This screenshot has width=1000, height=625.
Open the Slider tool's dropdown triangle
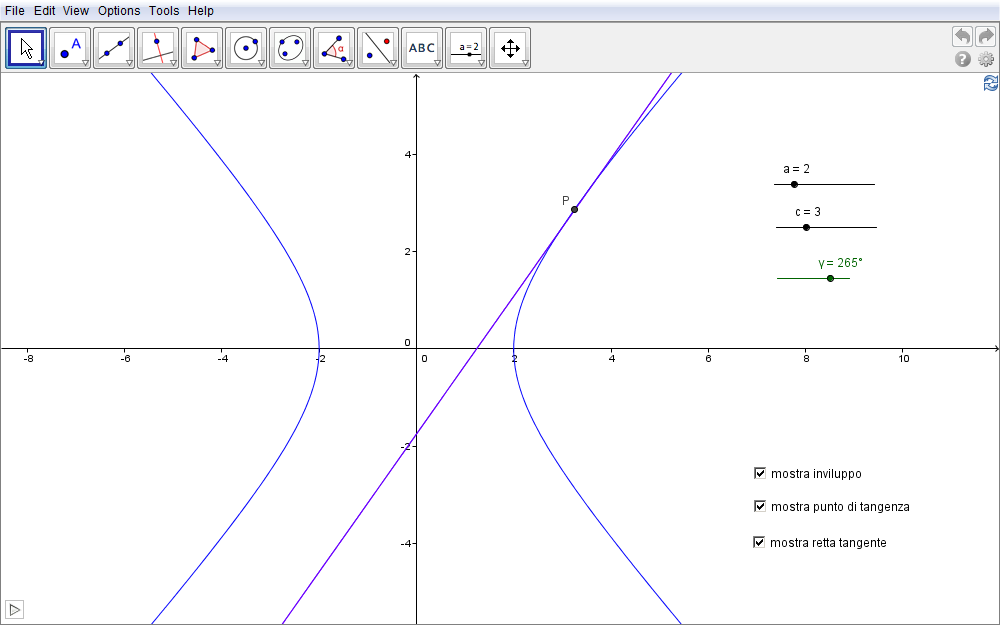(481, 63)
